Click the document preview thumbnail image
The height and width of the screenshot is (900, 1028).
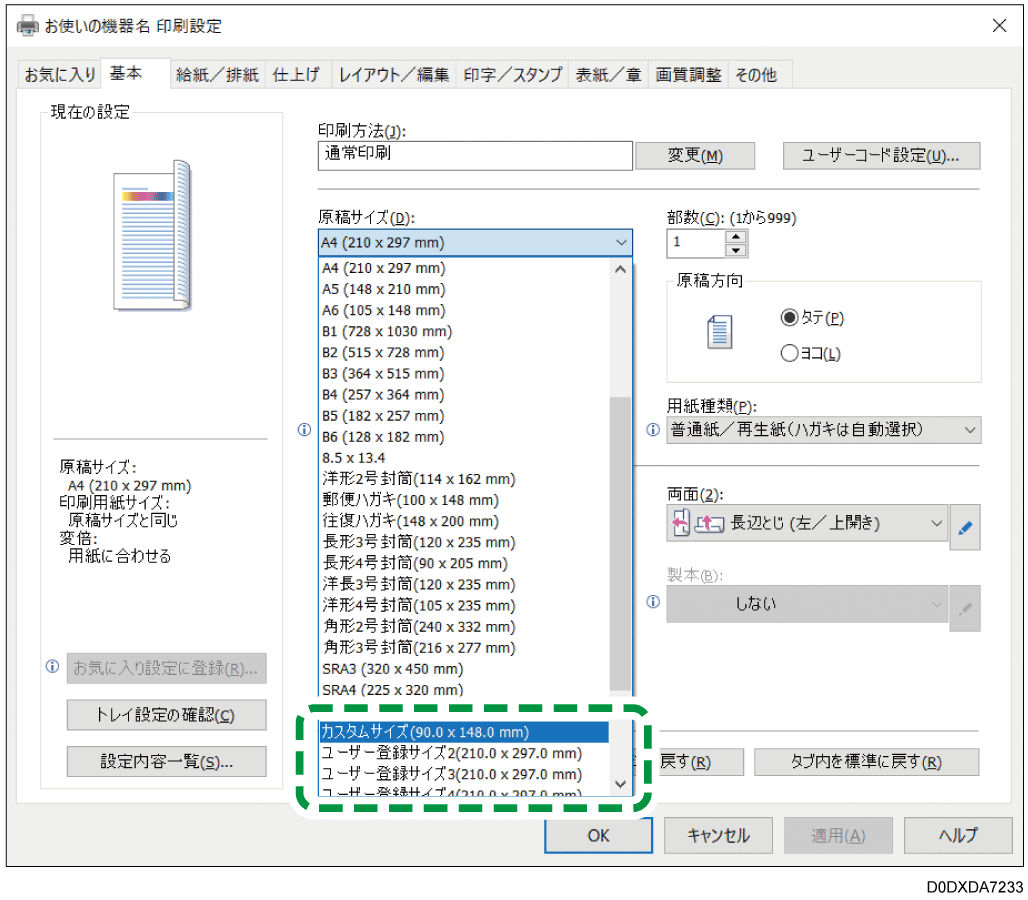[152, 235]
